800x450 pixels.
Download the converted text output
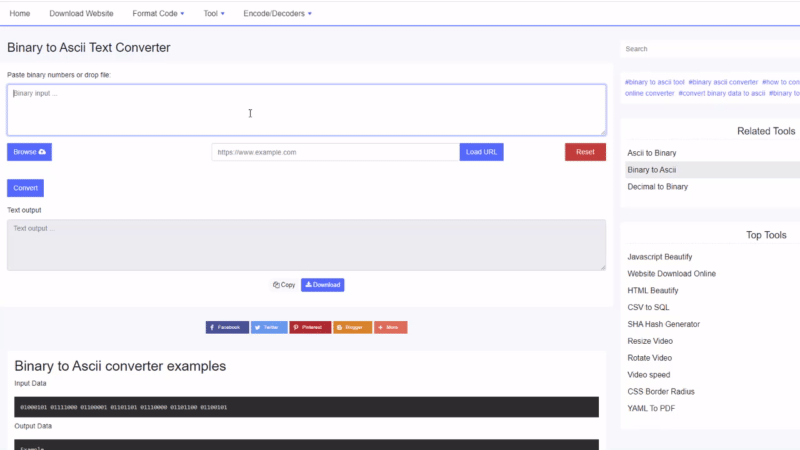click(323, 285)
